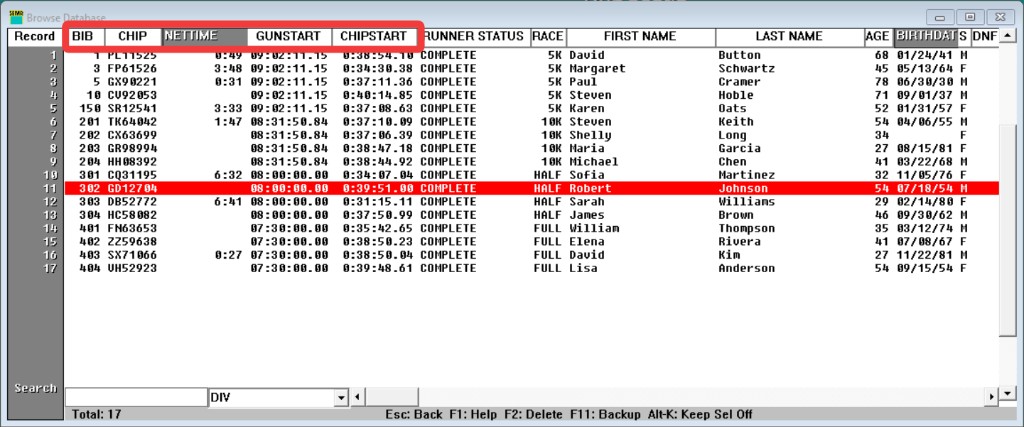Image resolution: width=1024 pixels, height=427 pixels.
Task: Click the horizontal scrollbar left arrow
Action: pos(357,396)
